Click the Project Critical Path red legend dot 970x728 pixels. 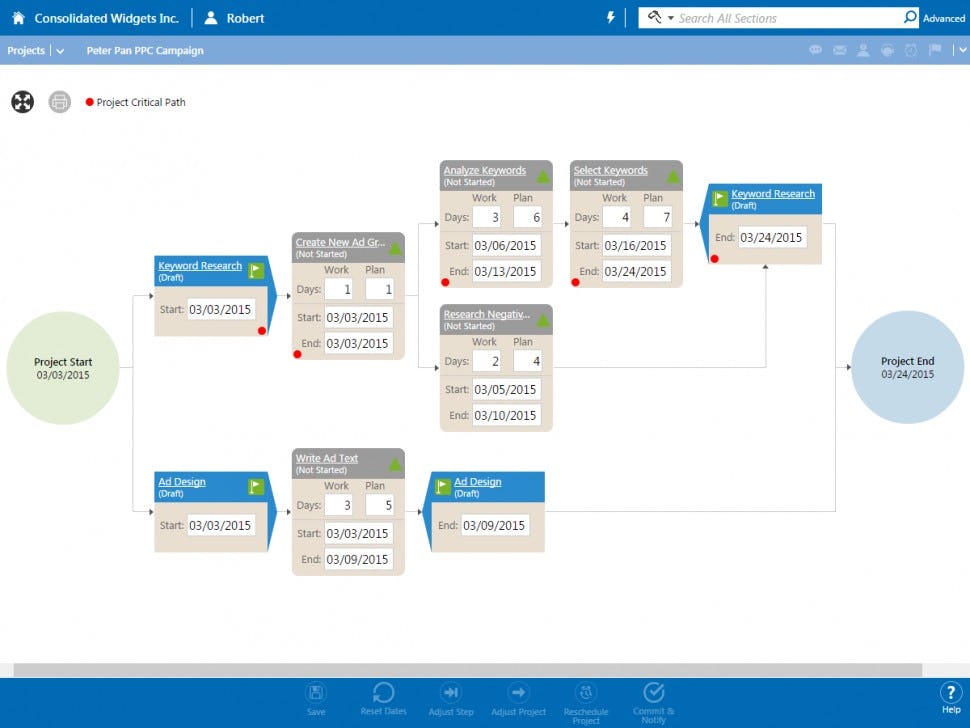tap(90, 102)
